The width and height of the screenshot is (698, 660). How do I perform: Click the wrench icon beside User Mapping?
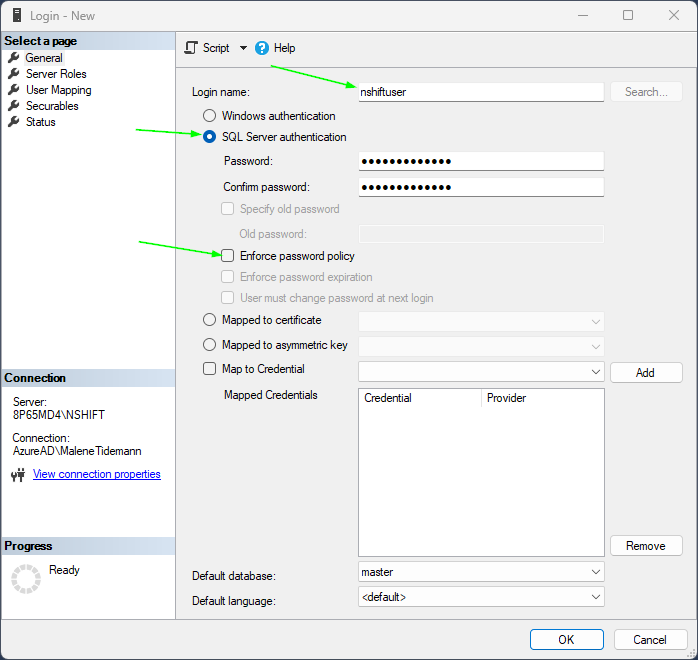(14, 90)
